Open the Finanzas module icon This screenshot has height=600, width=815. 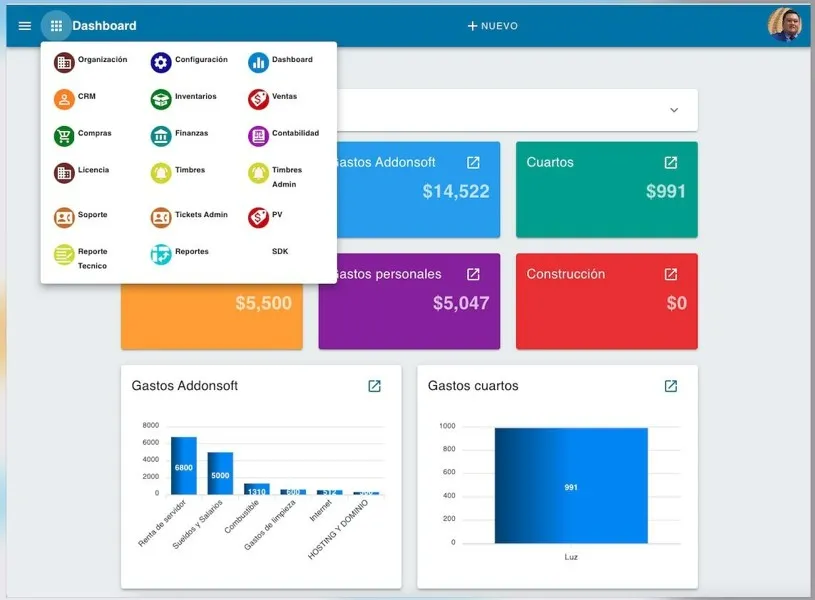pyautogui.click(x=158, y=134)
